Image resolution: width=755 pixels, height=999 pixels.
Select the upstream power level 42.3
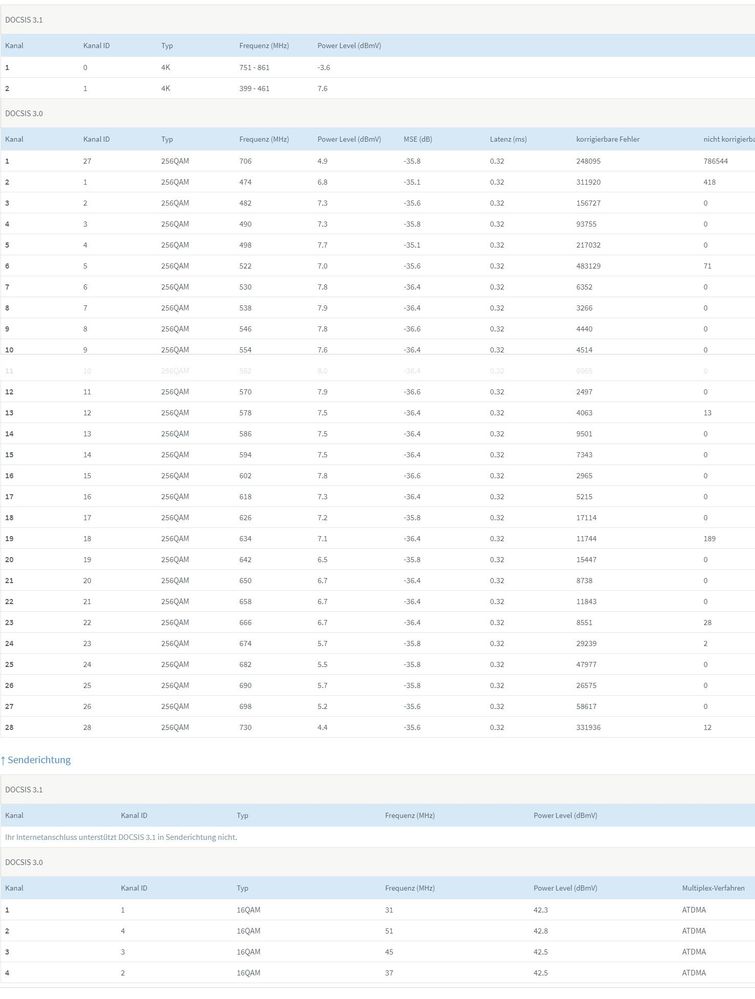coord(541,910)
